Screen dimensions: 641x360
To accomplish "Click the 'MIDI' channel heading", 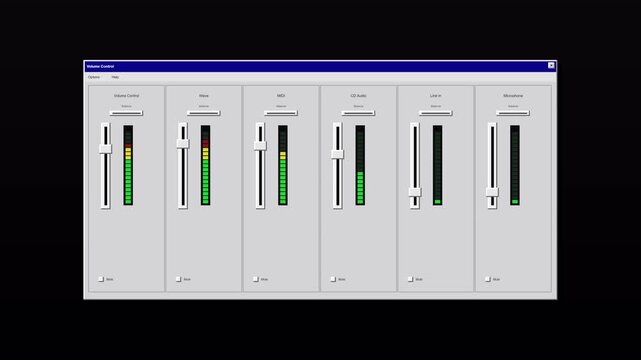I will (281, 96).
